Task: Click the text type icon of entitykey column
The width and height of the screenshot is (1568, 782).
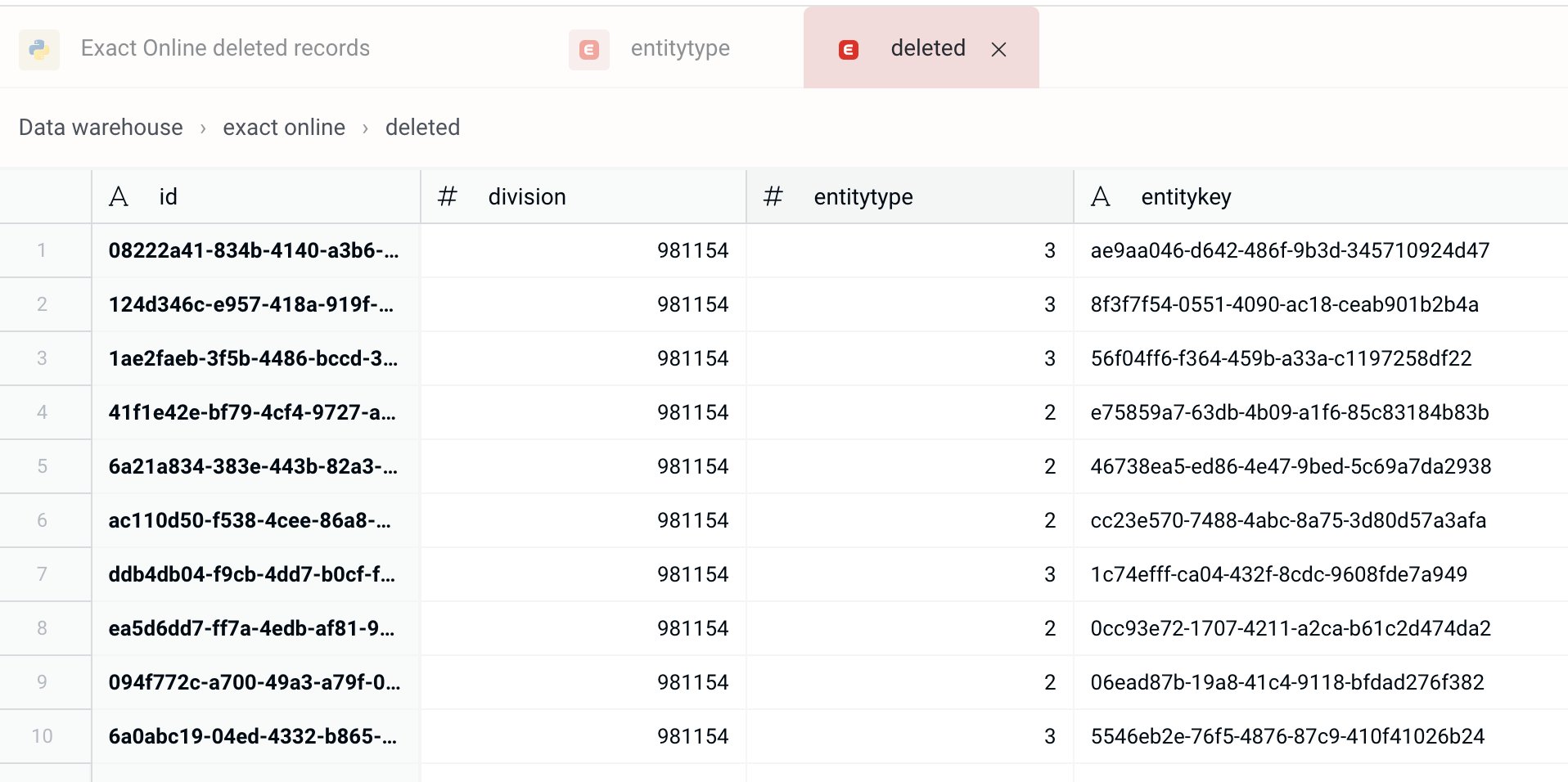Action: click(1101, 196)
